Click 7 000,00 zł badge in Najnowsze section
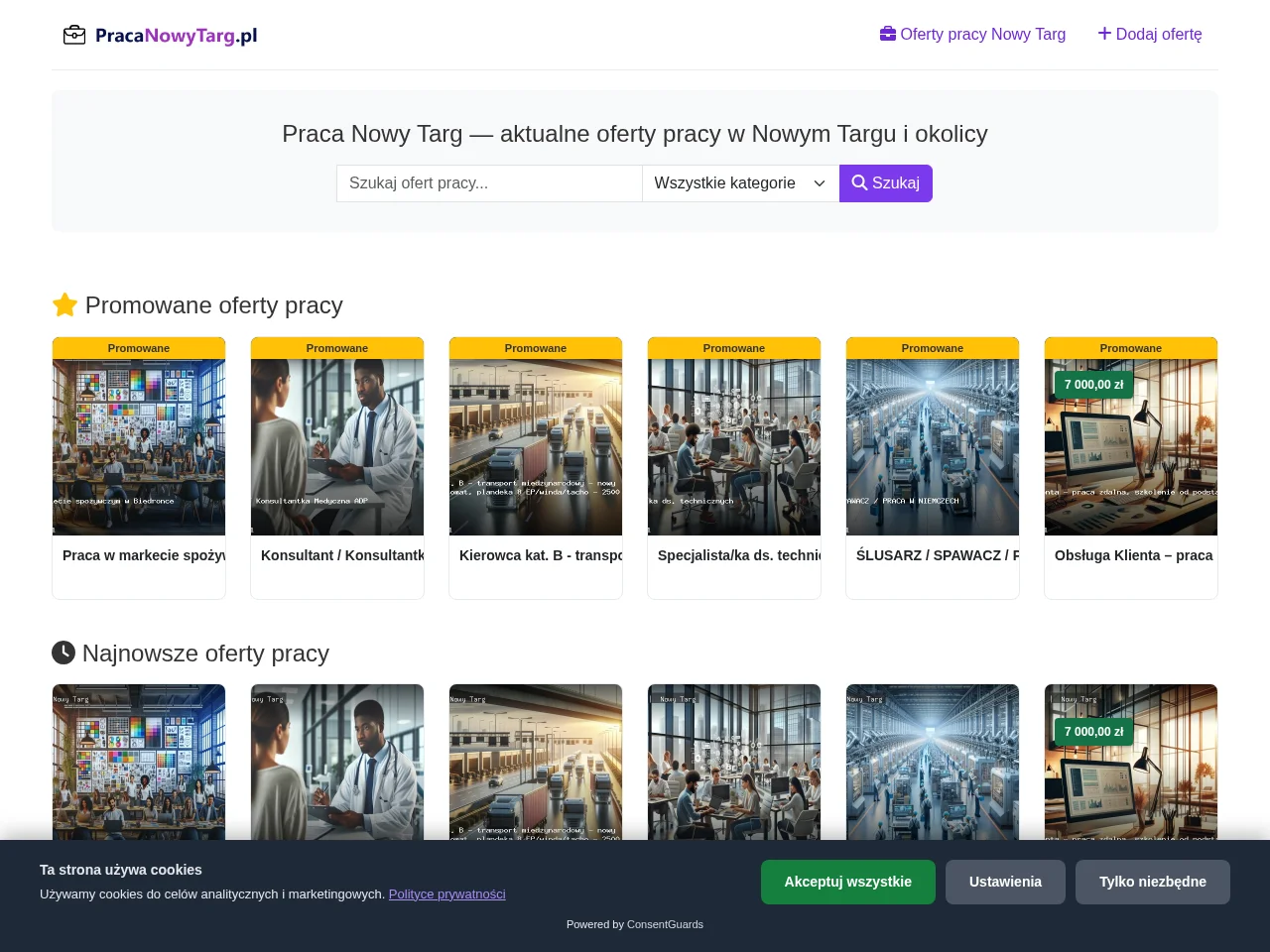 (x=1093, y=732)
